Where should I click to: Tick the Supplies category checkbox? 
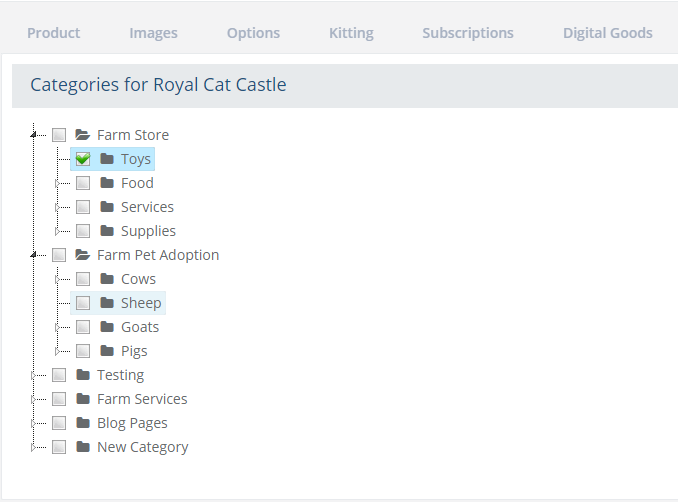coord(83,231)
